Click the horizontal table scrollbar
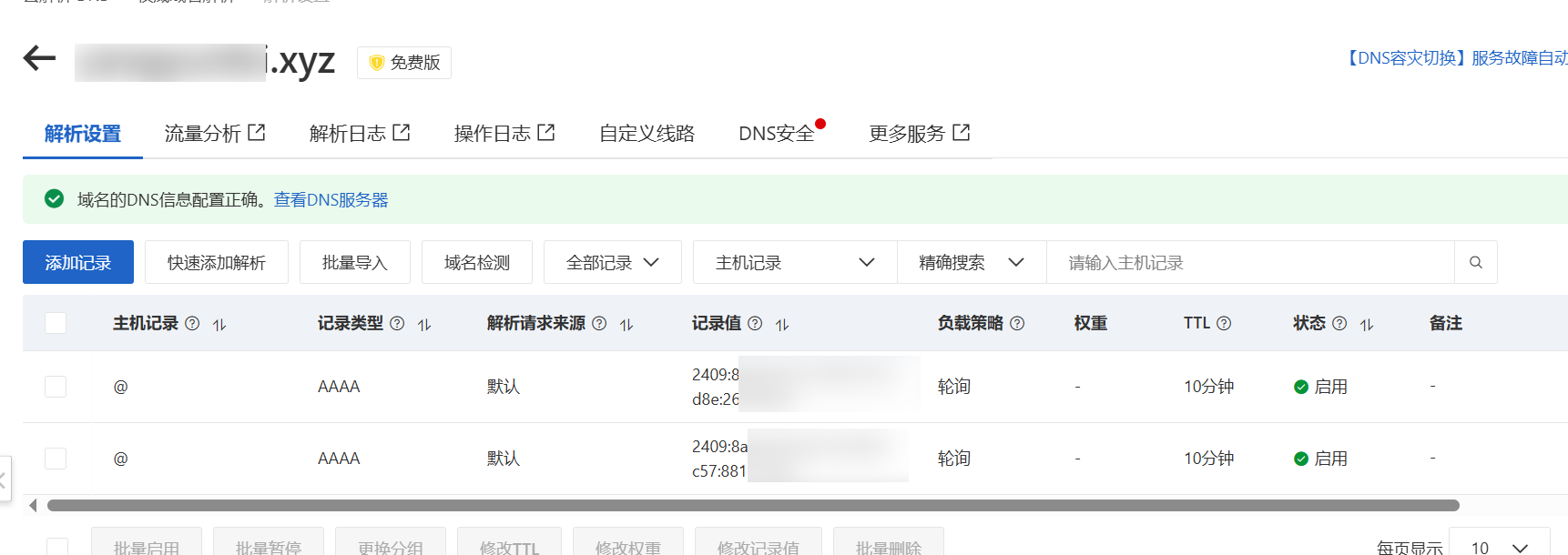 [x=752, y=505]
